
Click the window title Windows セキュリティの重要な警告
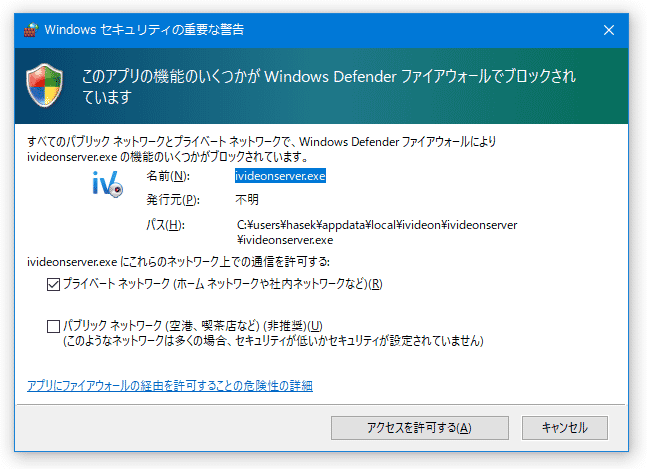point(144,30)
